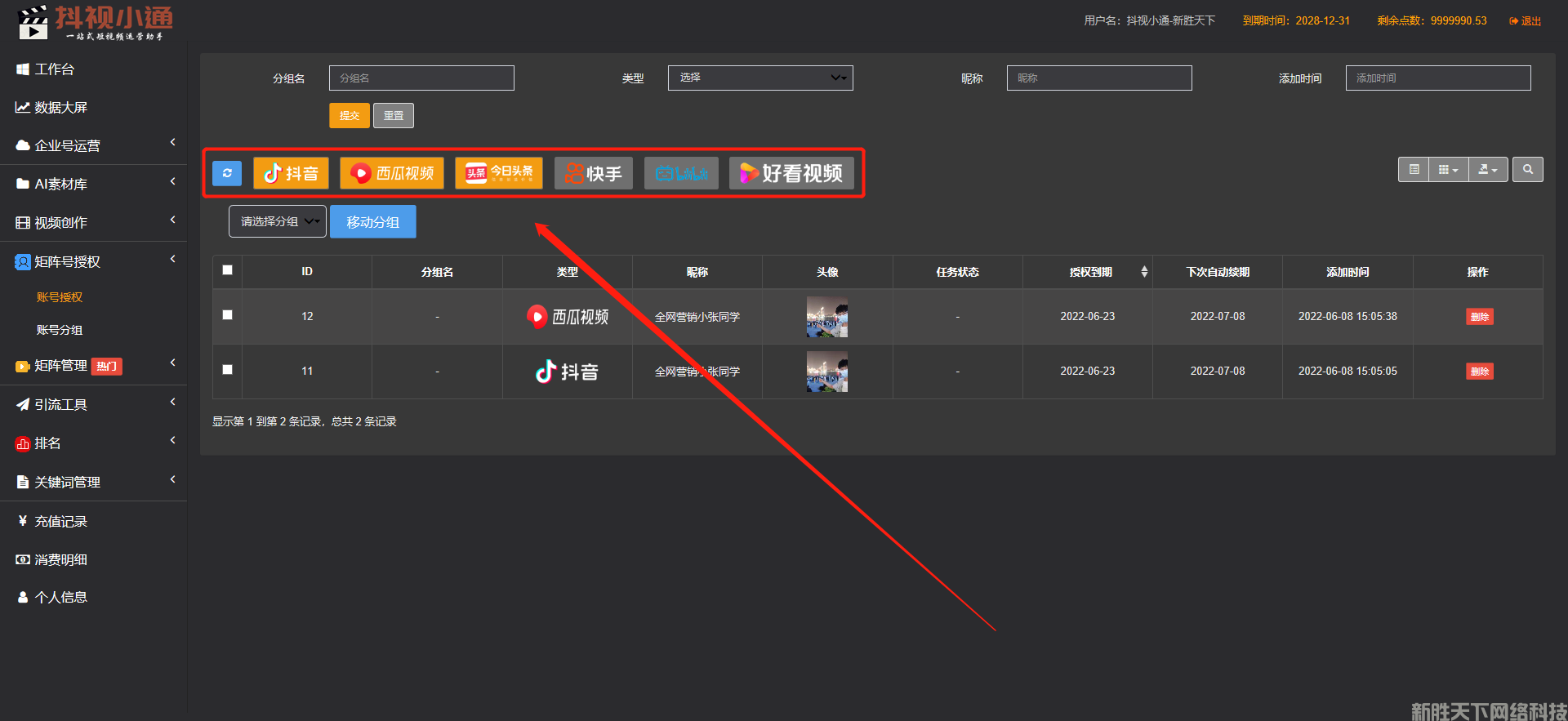This screenshot has height=721, width=1568.
Task: Toggle the select-all header checkbox
Action: pyautogui.click(x=228, y=270)
